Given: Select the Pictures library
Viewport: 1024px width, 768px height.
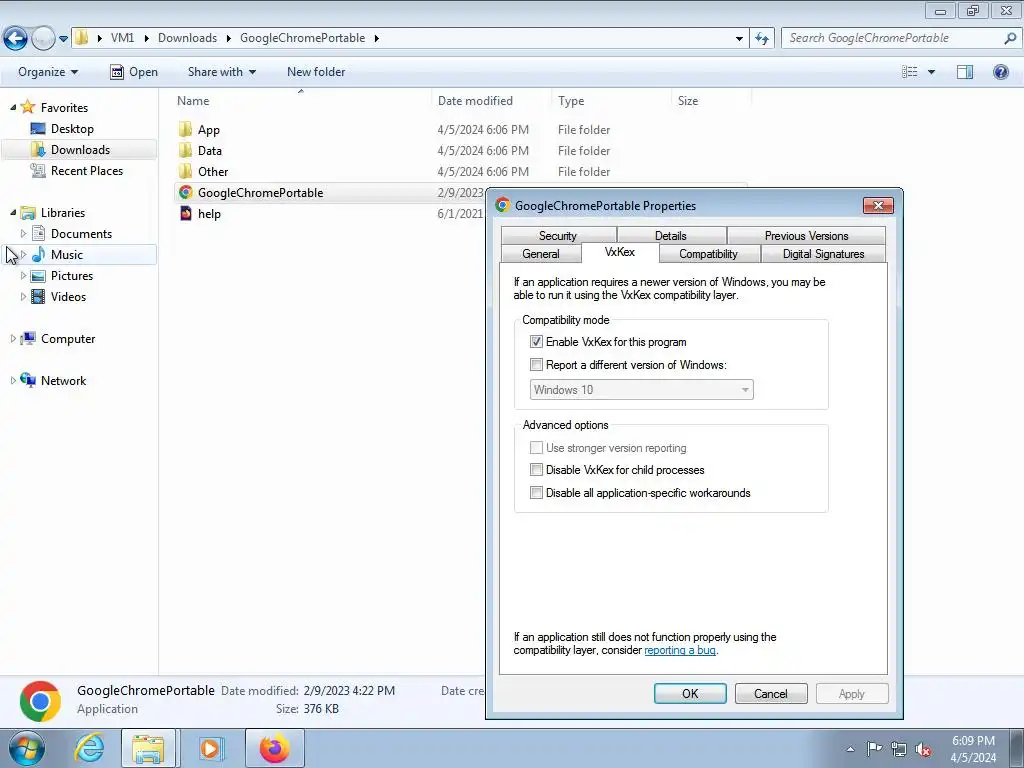Looking at the screenshot, I should point(72,276).
